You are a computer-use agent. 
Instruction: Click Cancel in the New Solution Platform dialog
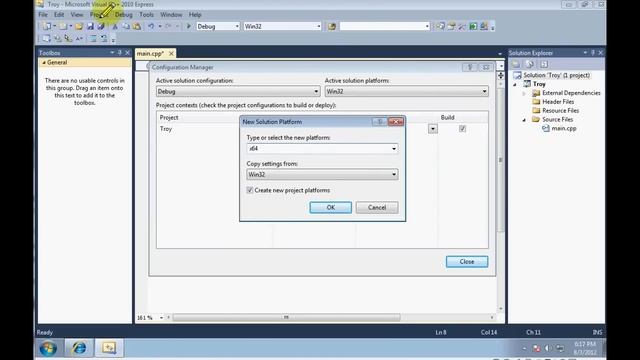[x=377, y=207]
